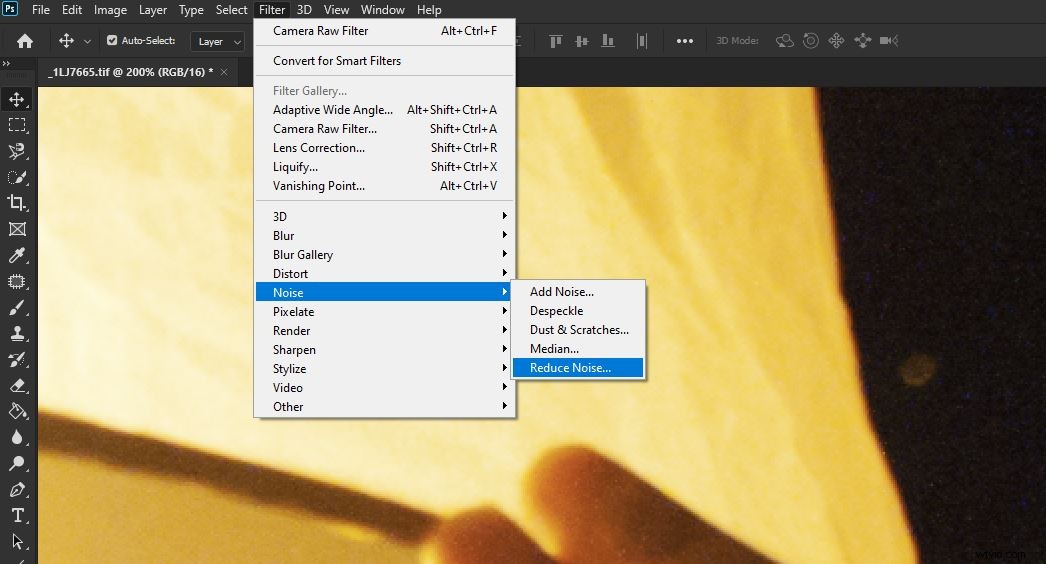Click the Align top edges icon
This screenshot has width=1046, height=564.
pos(555,41)
